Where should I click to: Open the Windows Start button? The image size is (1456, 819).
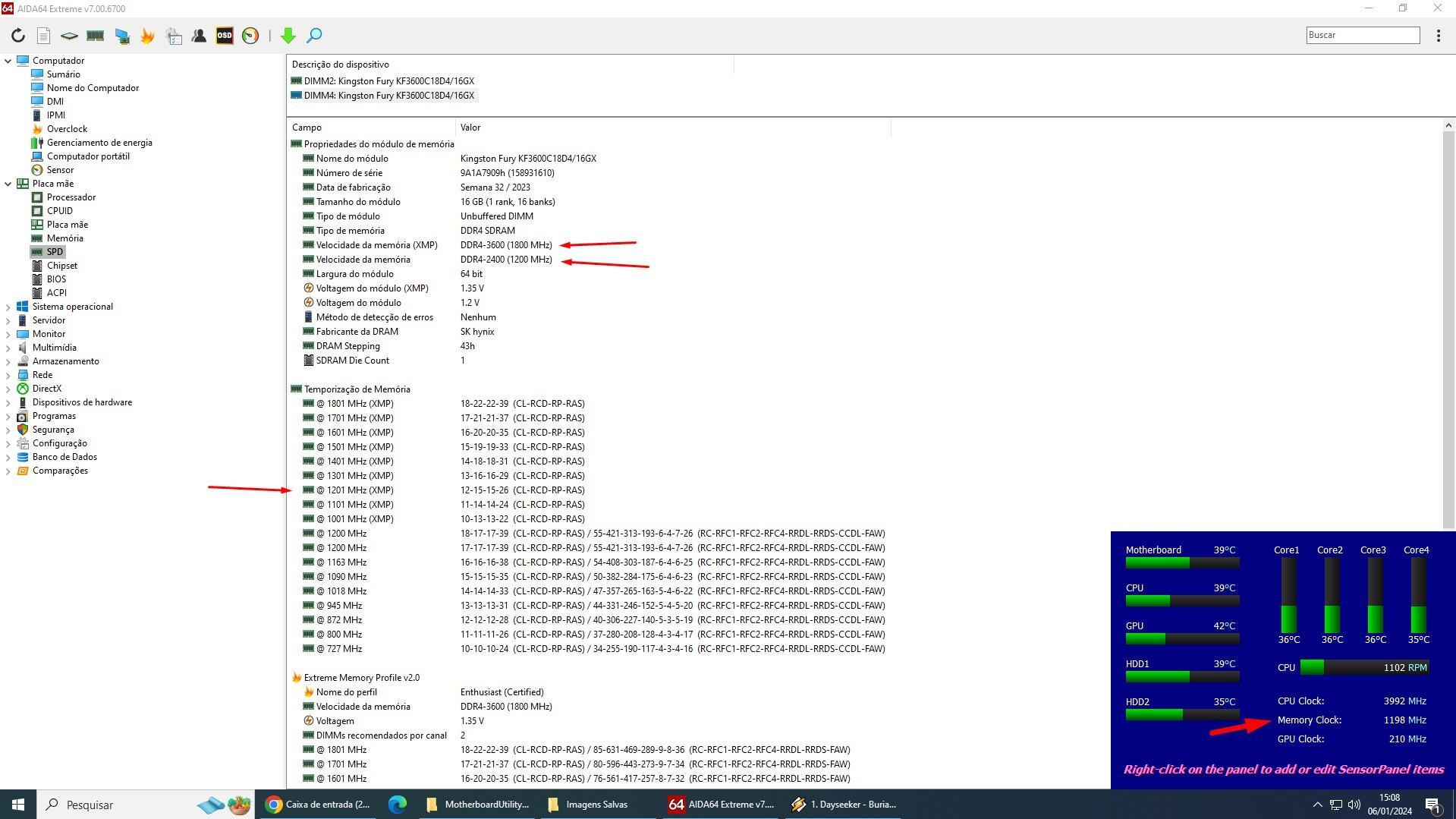click(x=18, y=805)
